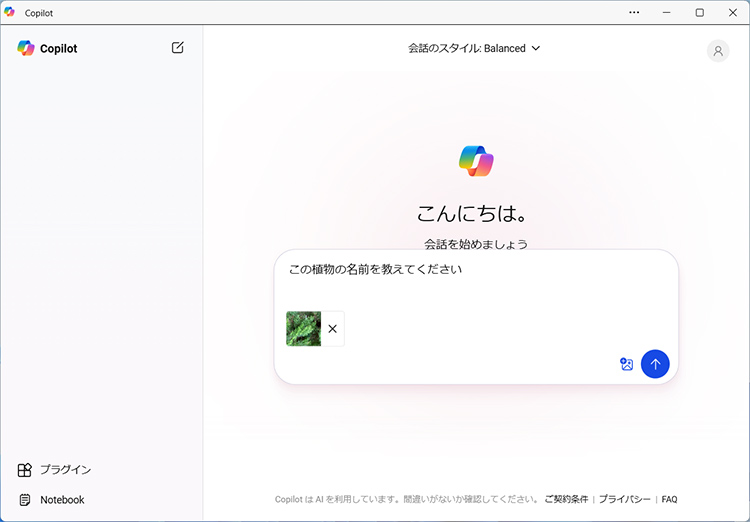Click the Copilot app icon in title bar
750x522 pixels.
(10, 12)
